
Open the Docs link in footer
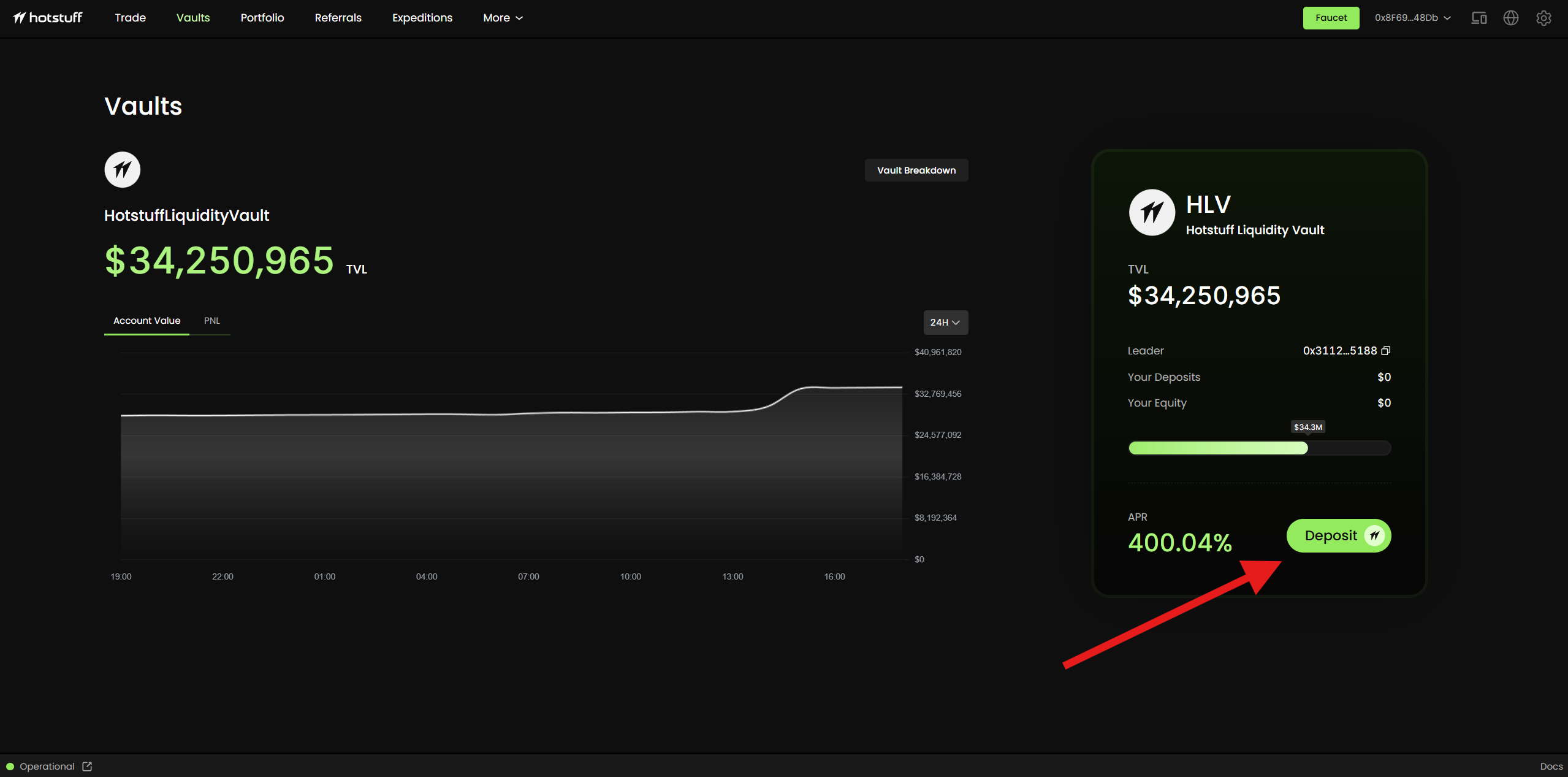[1551, 767]
